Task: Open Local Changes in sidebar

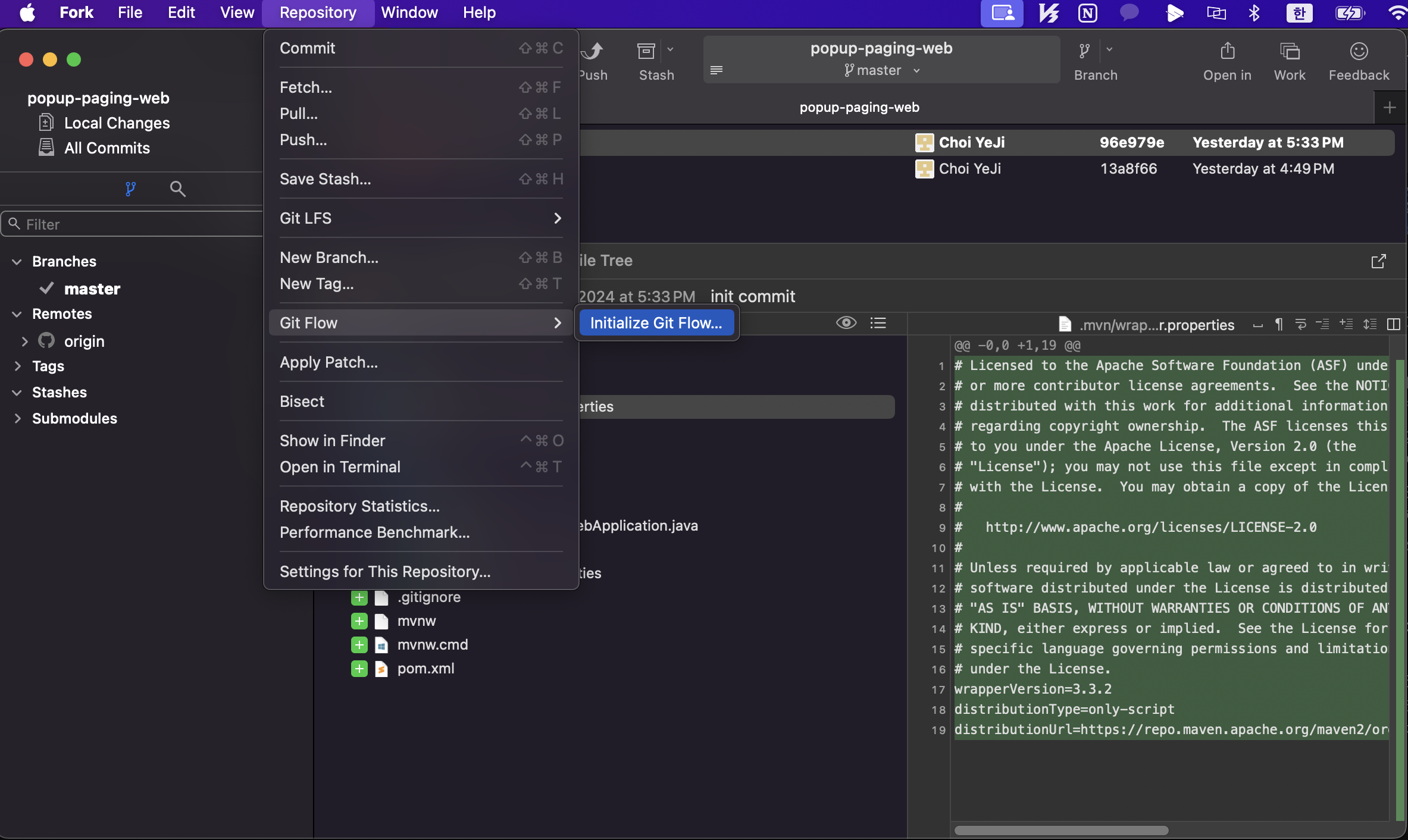Action: click(117, 123)
